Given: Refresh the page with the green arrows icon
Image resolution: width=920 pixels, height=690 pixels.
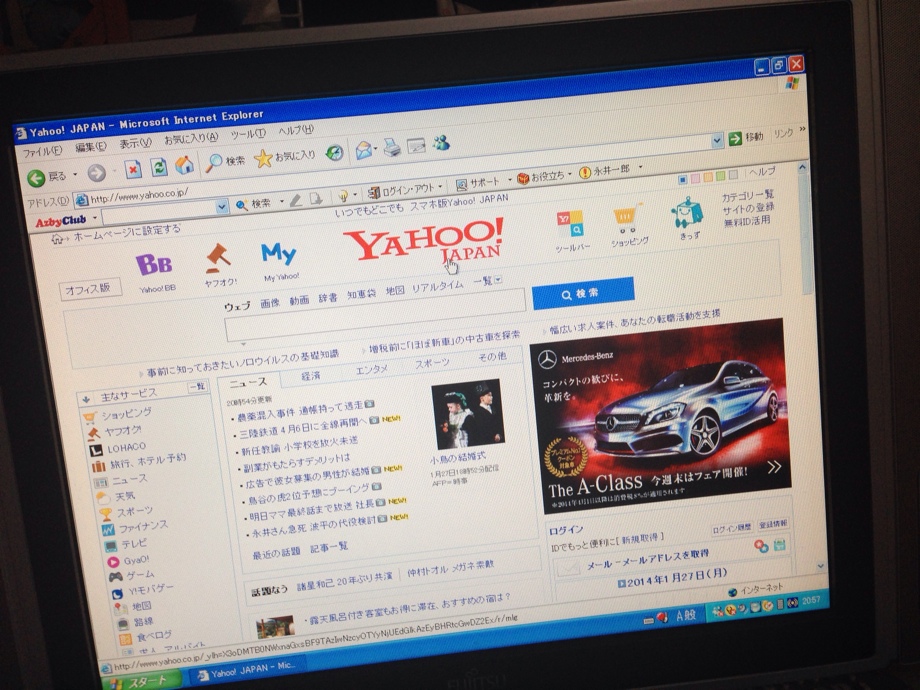Looking at the screenshot, I should tap(158, 167).
